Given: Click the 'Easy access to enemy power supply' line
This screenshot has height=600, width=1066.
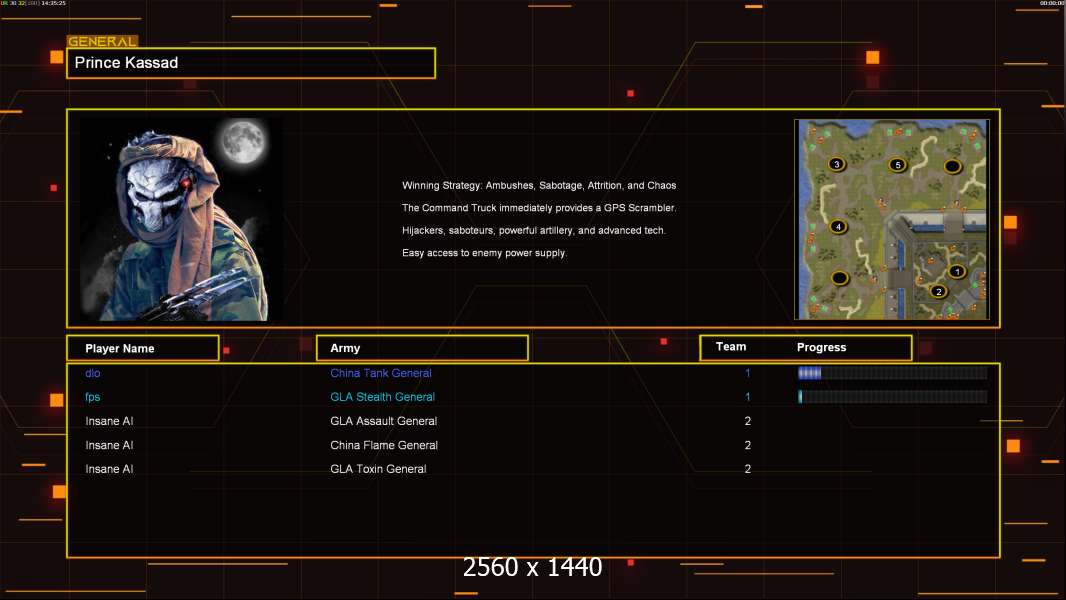Looking at the screenshot, I should click(x=484, y=253).
